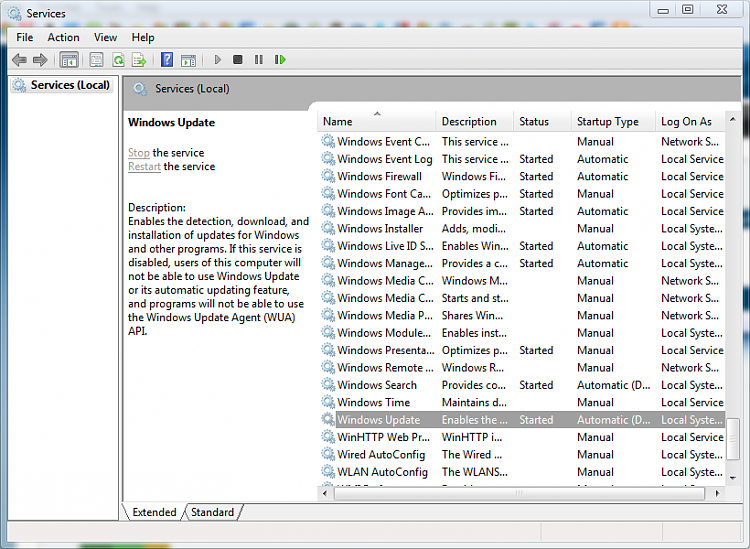Click the Back arrow toolbar icon
Image resolution: width=750 pixels, height=549 pixels.
pos(19,60)
